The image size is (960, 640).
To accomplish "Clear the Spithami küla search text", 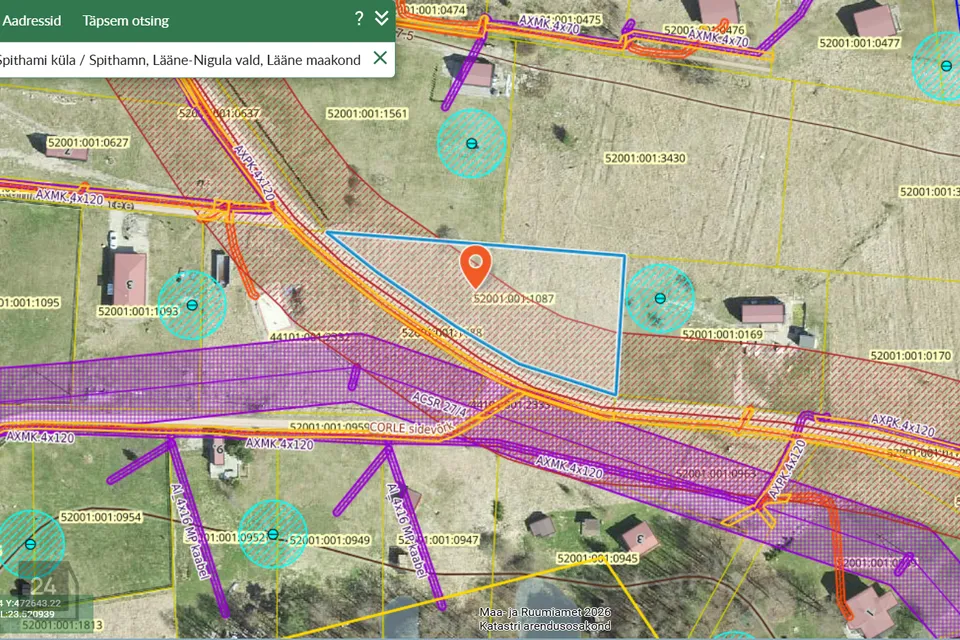I will click(x=380, y=58).
